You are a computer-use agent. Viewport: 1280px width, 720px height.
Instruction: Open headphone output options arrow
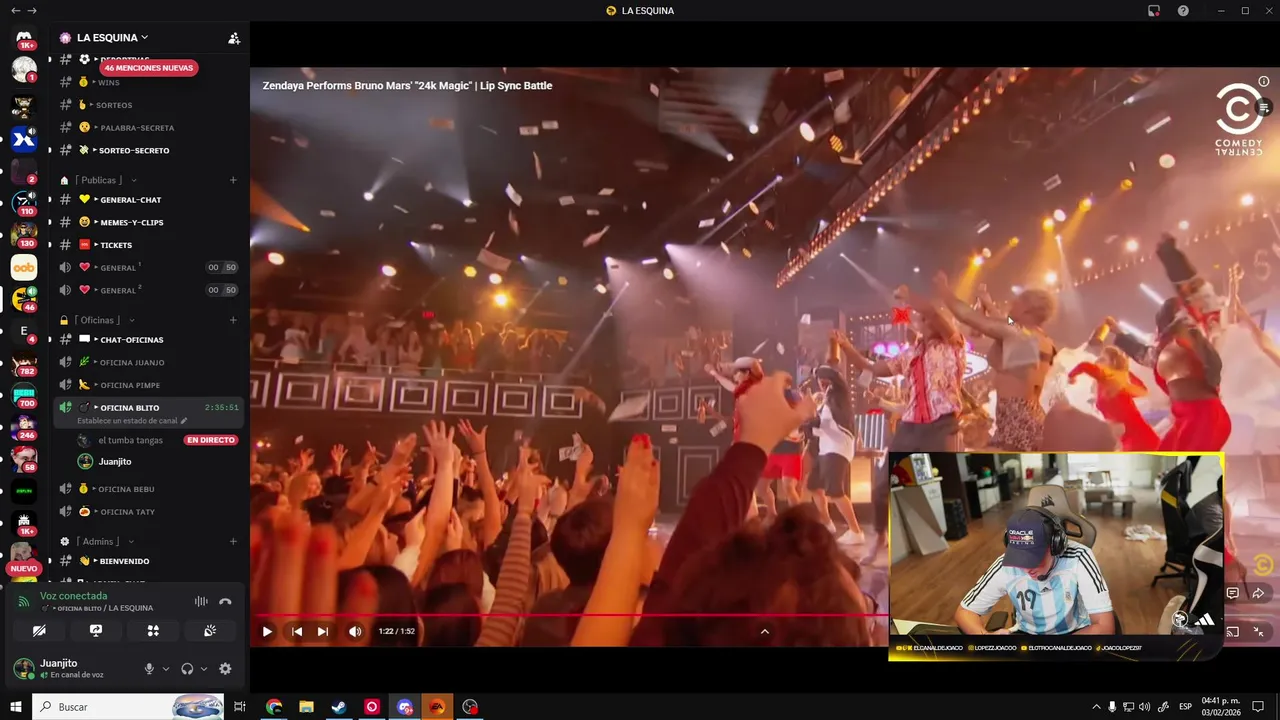[x=204, y=669]
